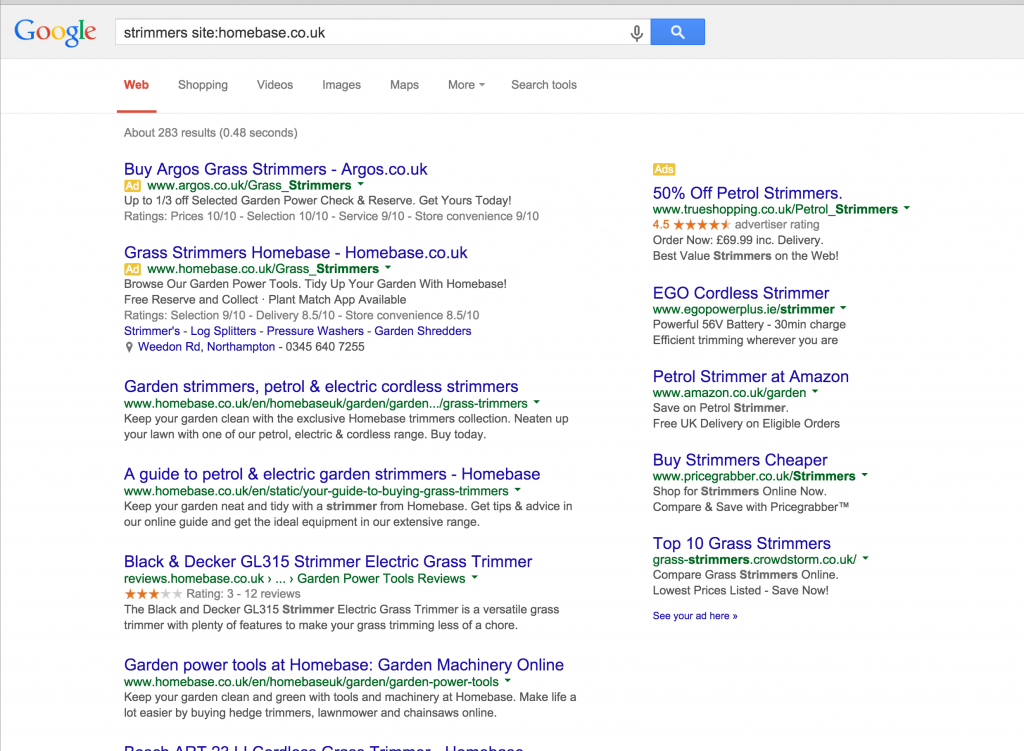Open A guide to petrol & electric strimmers

point(332,474)
